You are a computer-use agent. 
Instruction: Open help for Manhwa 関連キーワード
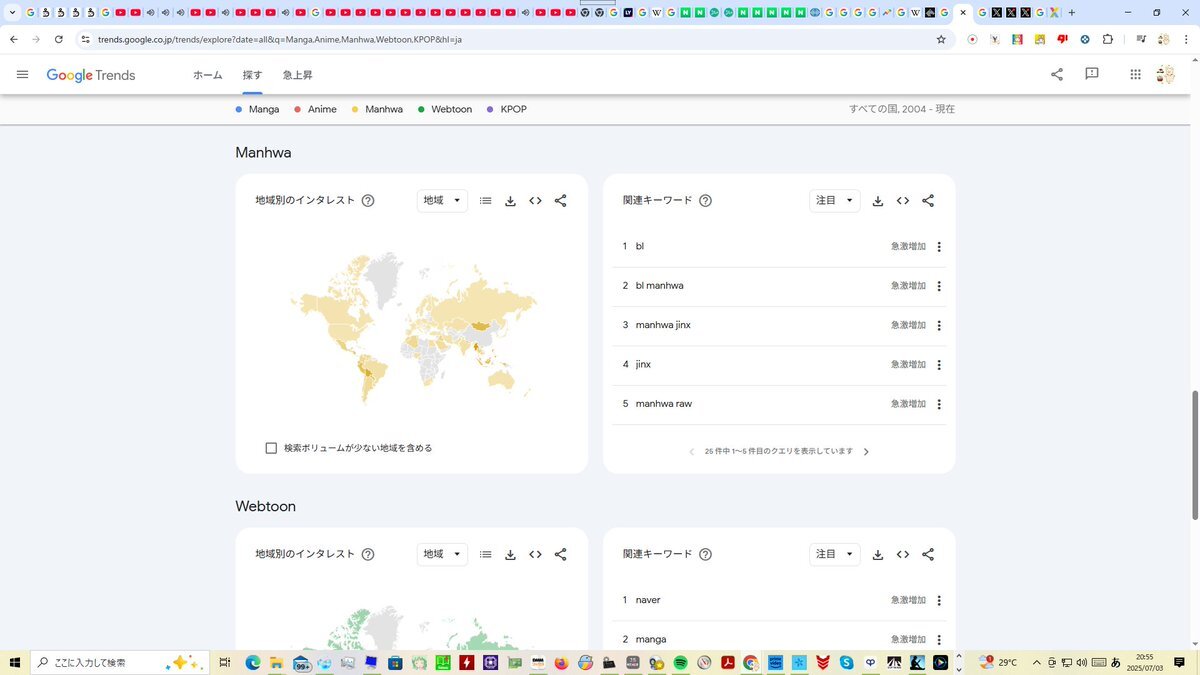pos(705,200)
